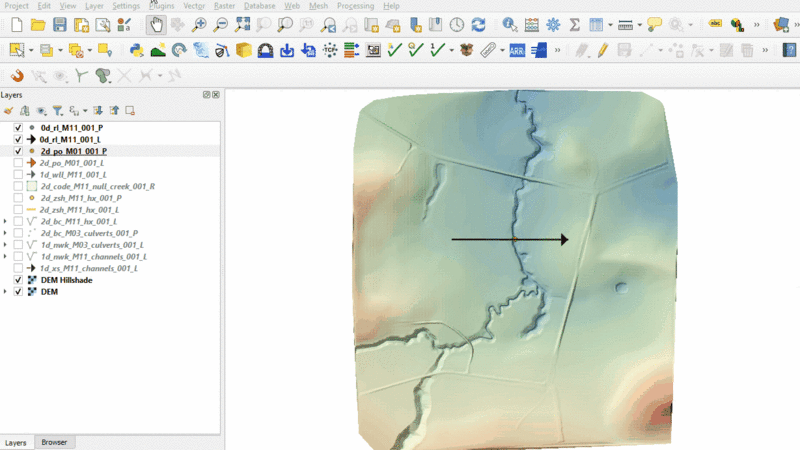Click the Save Project floppy disk icon

60,24
